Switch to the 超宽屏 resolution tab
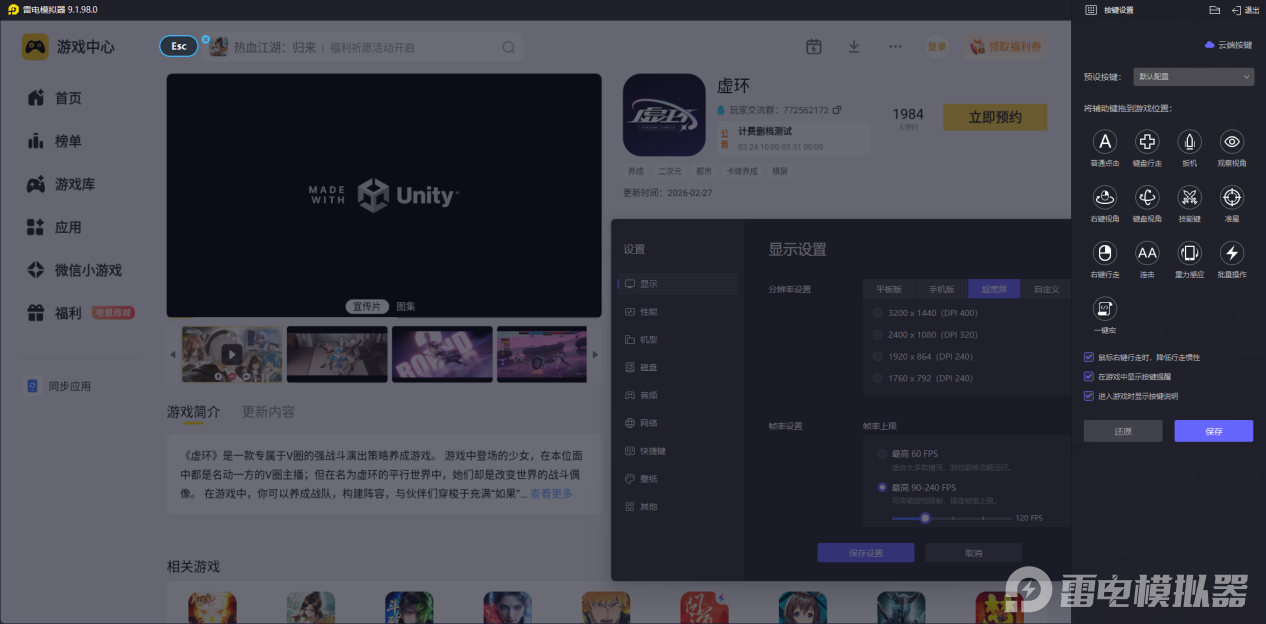The width and height of the screenshot is (1266, 624). 994,289
